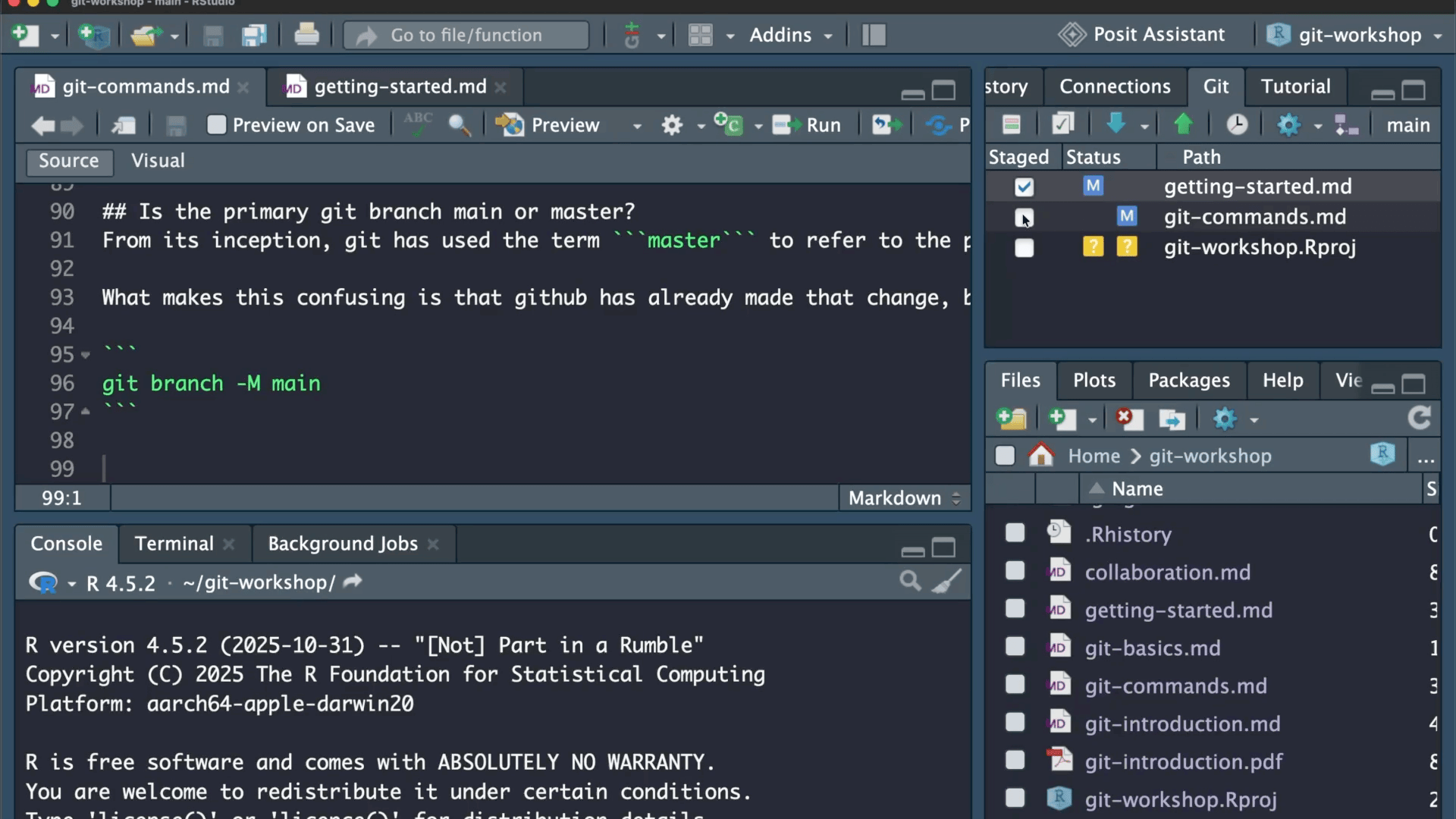This screenshot has height=819, width=1456.
Task: Open the Markdown file type selector
Action: [904, 498]
